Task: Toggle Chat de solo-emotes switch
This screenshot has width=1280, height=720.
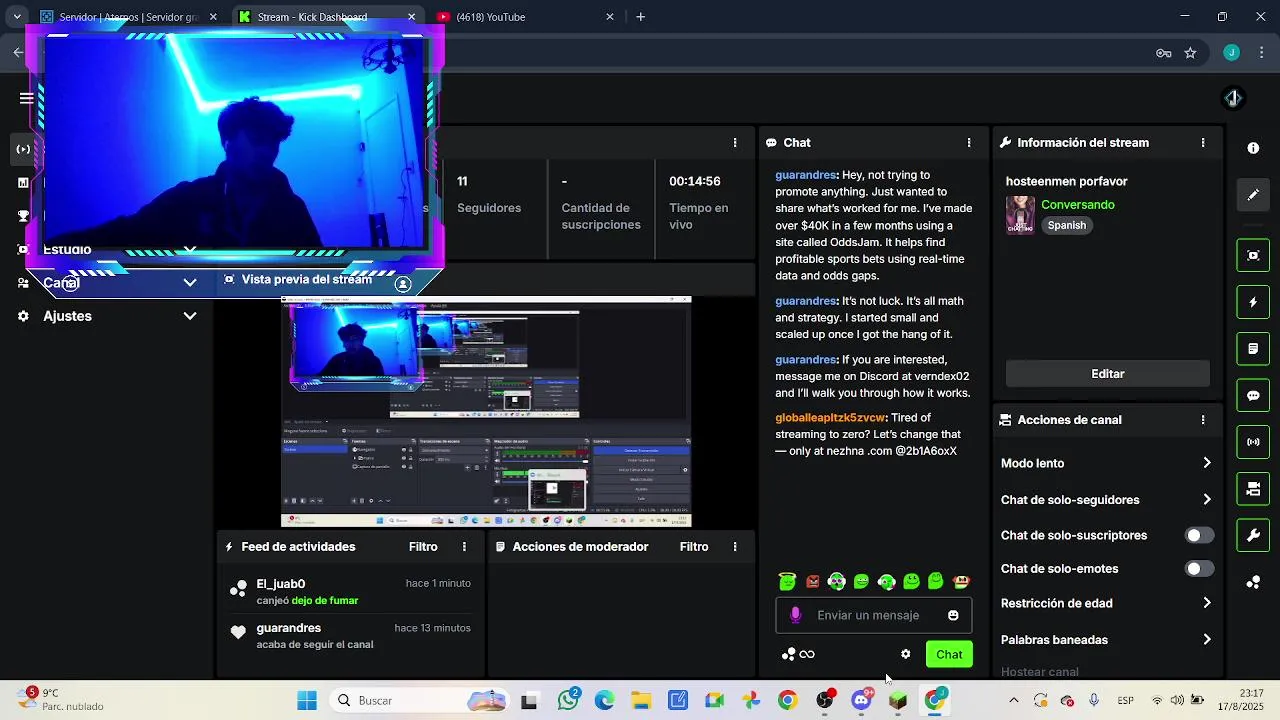Action: click(x=1199, y=569)
